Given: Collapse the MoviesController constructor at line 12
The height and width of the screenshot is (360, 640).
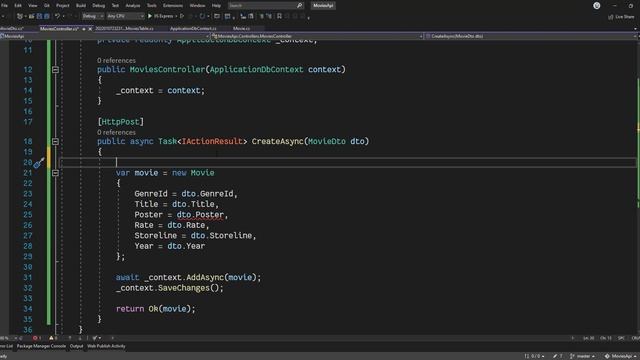Looking at the screenshot, I should 56,70.
